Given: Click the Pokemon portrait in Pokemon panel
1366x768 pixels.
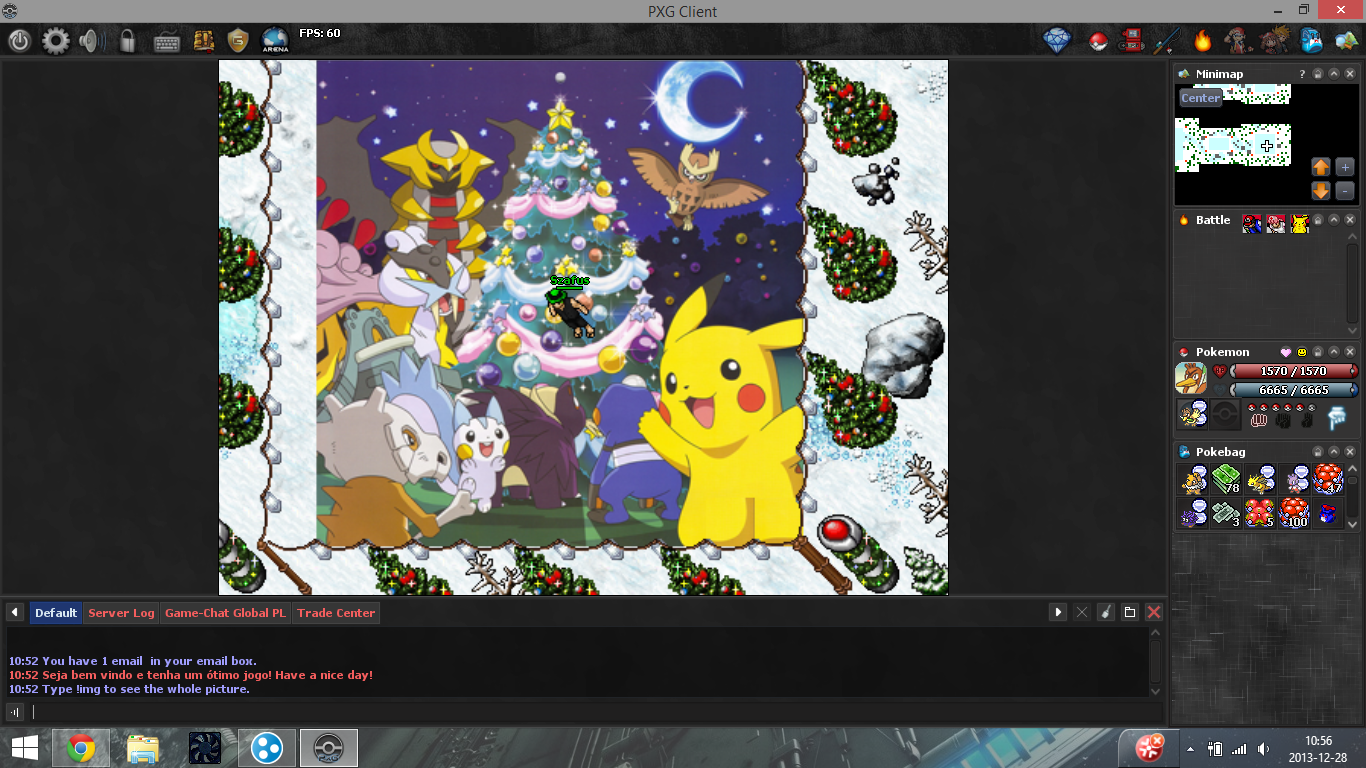Looking at the screenshot, I should 1191,379.
